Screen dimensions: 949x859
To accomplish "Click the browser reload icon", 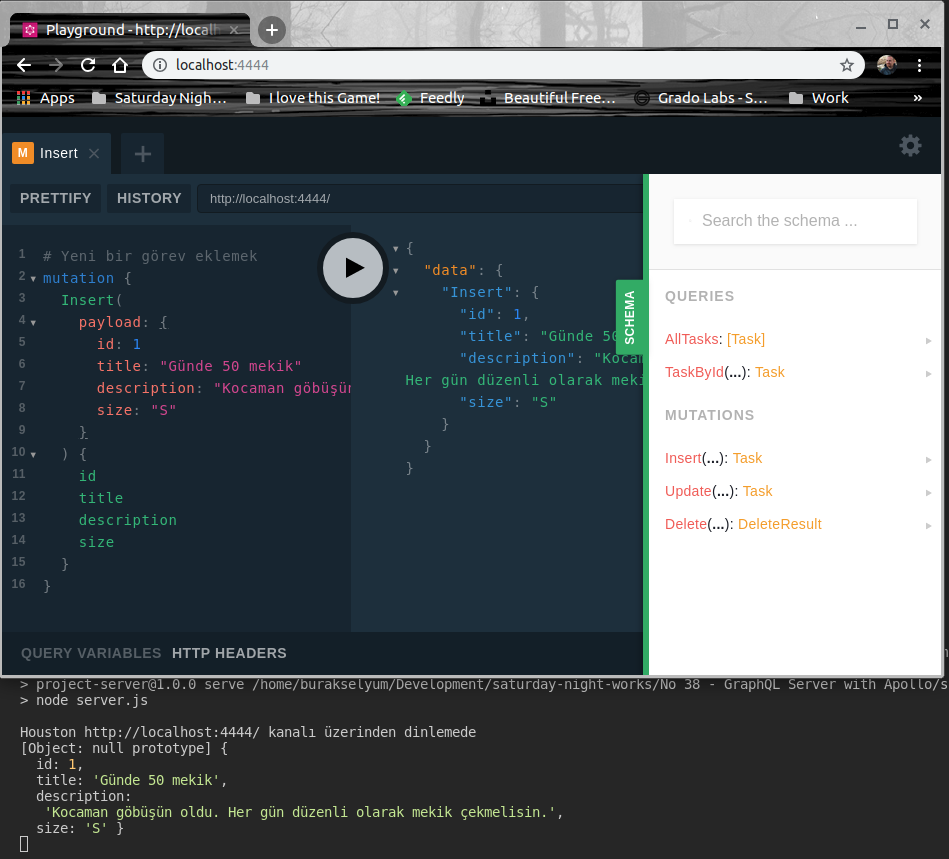I will (x=88, y=65).
